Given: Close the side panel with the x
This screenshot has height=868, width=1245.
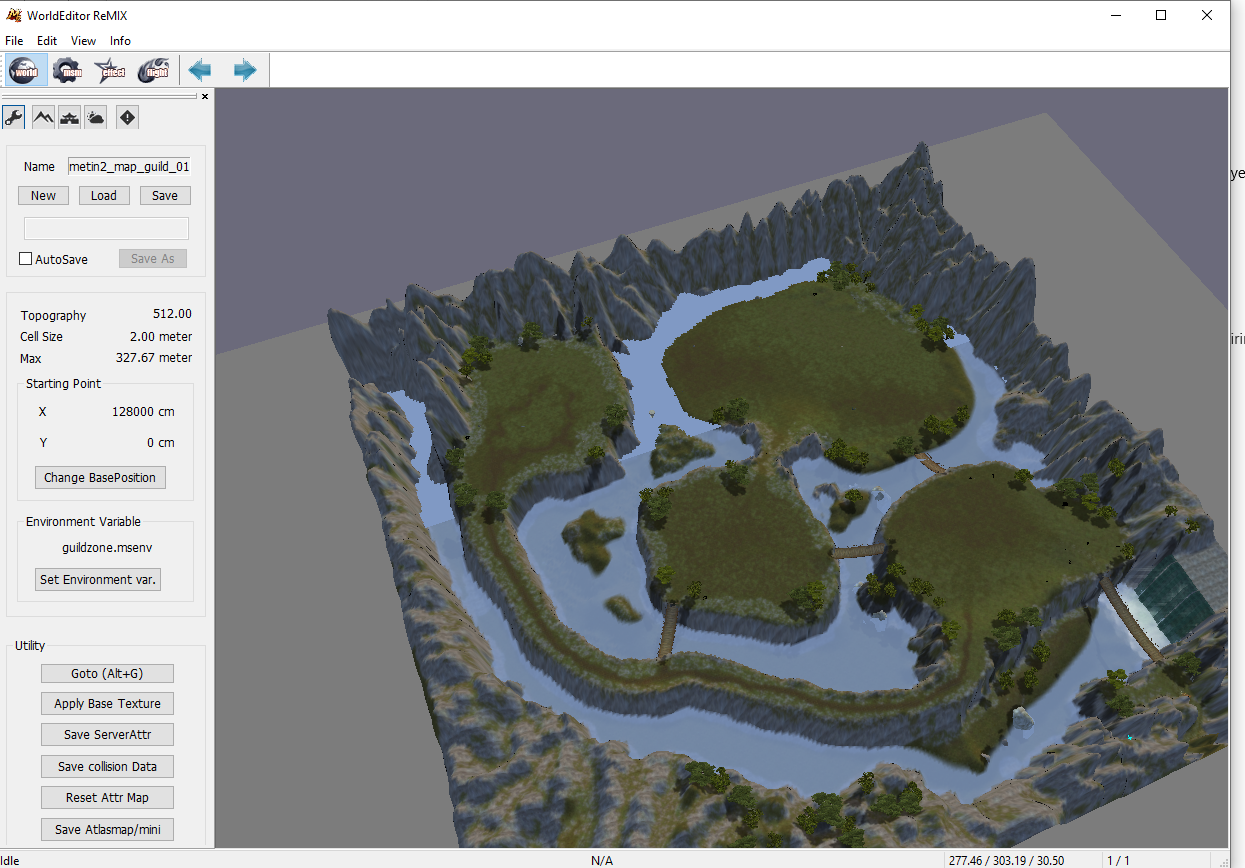Looking at the screenshot, I should pos(205,96).
